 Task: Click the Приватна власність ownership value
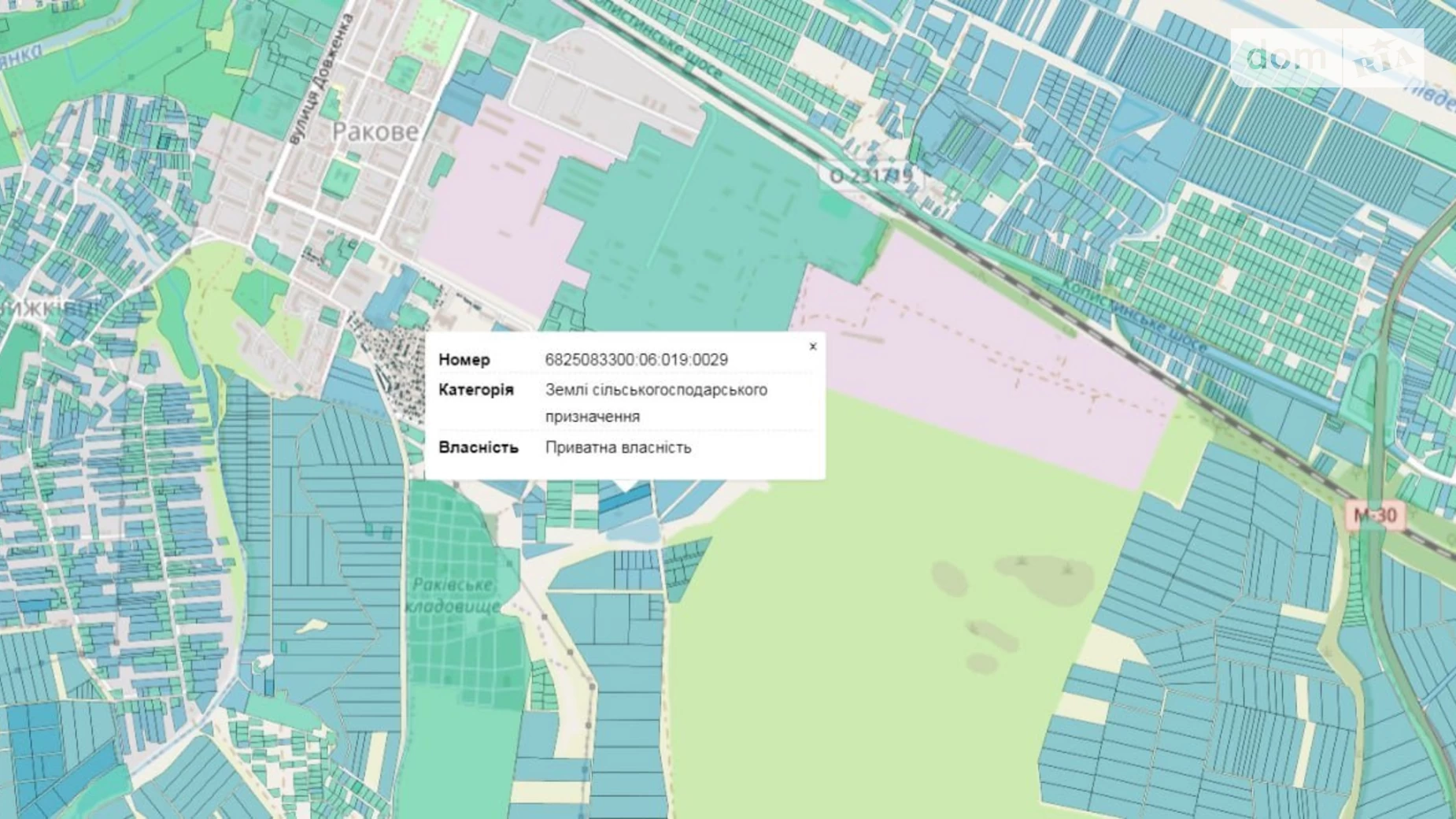[x=618, y=447]
